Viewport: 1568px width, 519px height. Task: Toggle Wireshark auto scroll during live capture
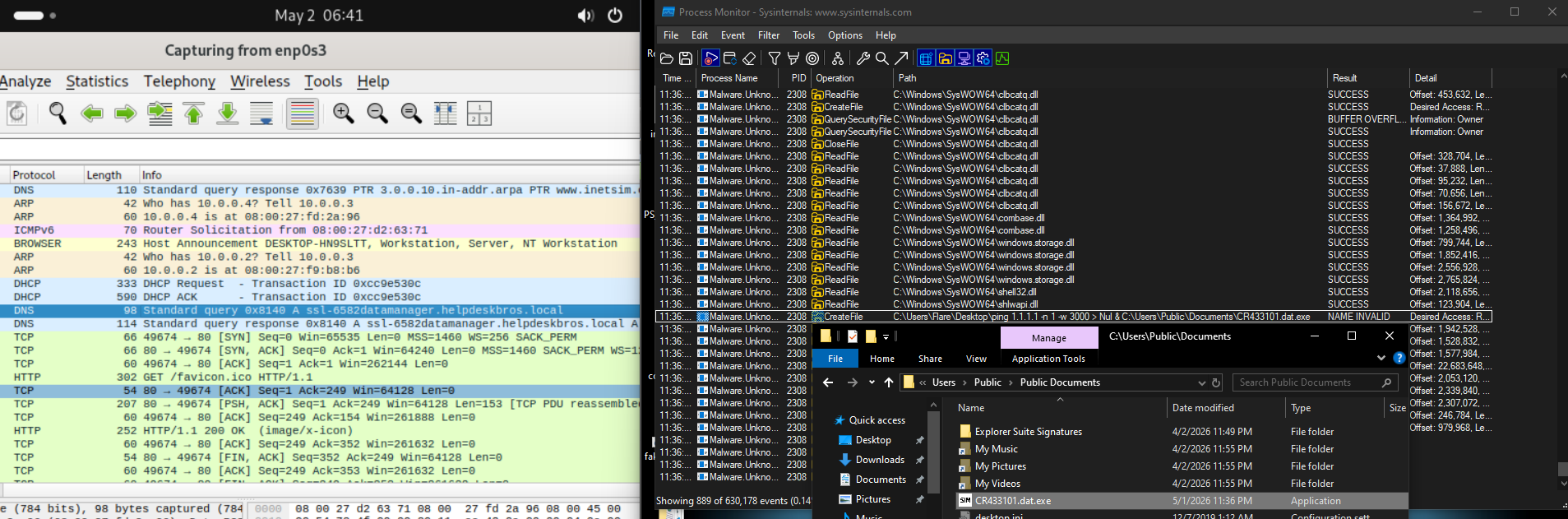pyautogui.click(x=261, y=113)
